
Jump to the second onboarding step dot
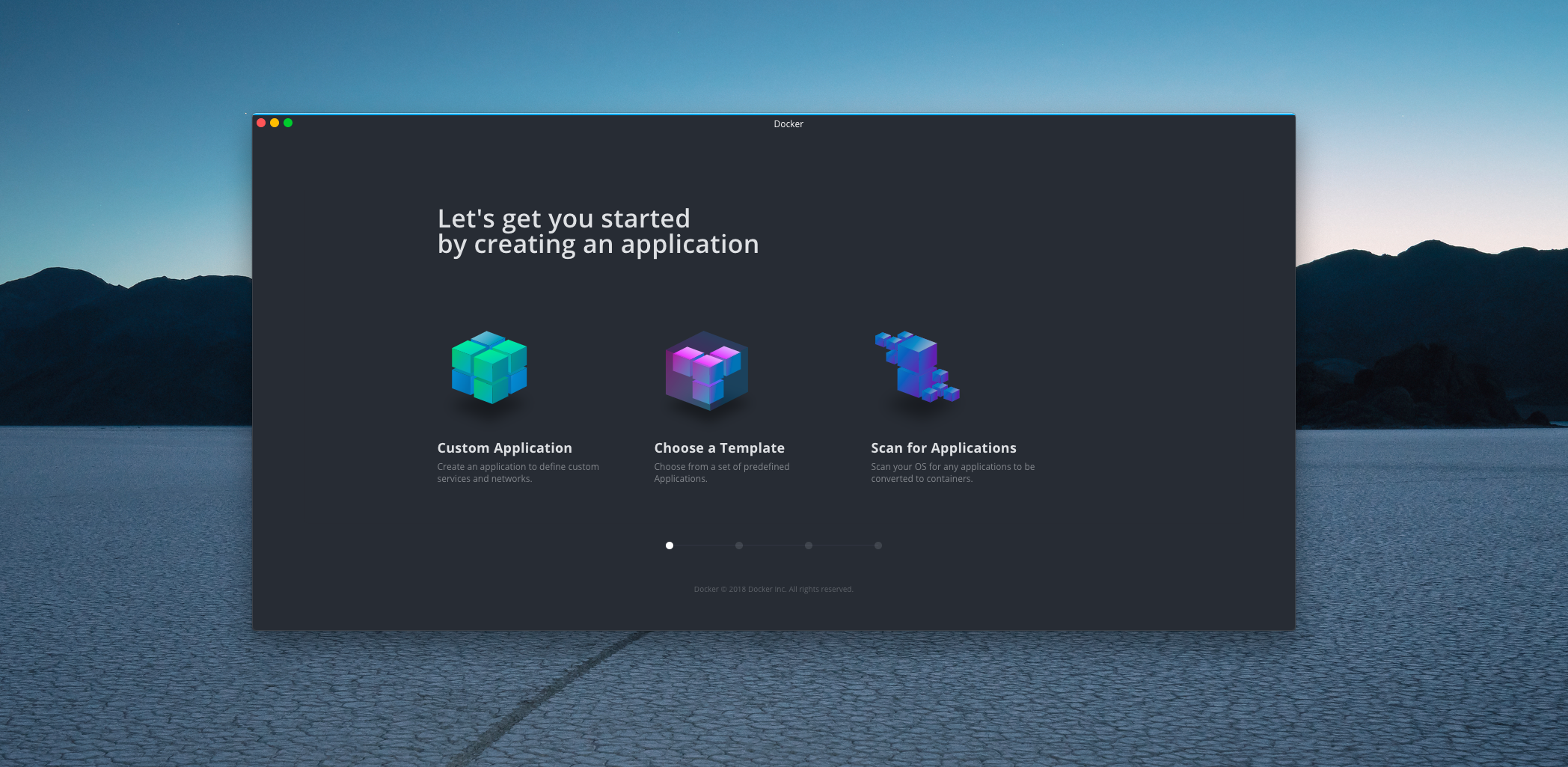[739, 546]
